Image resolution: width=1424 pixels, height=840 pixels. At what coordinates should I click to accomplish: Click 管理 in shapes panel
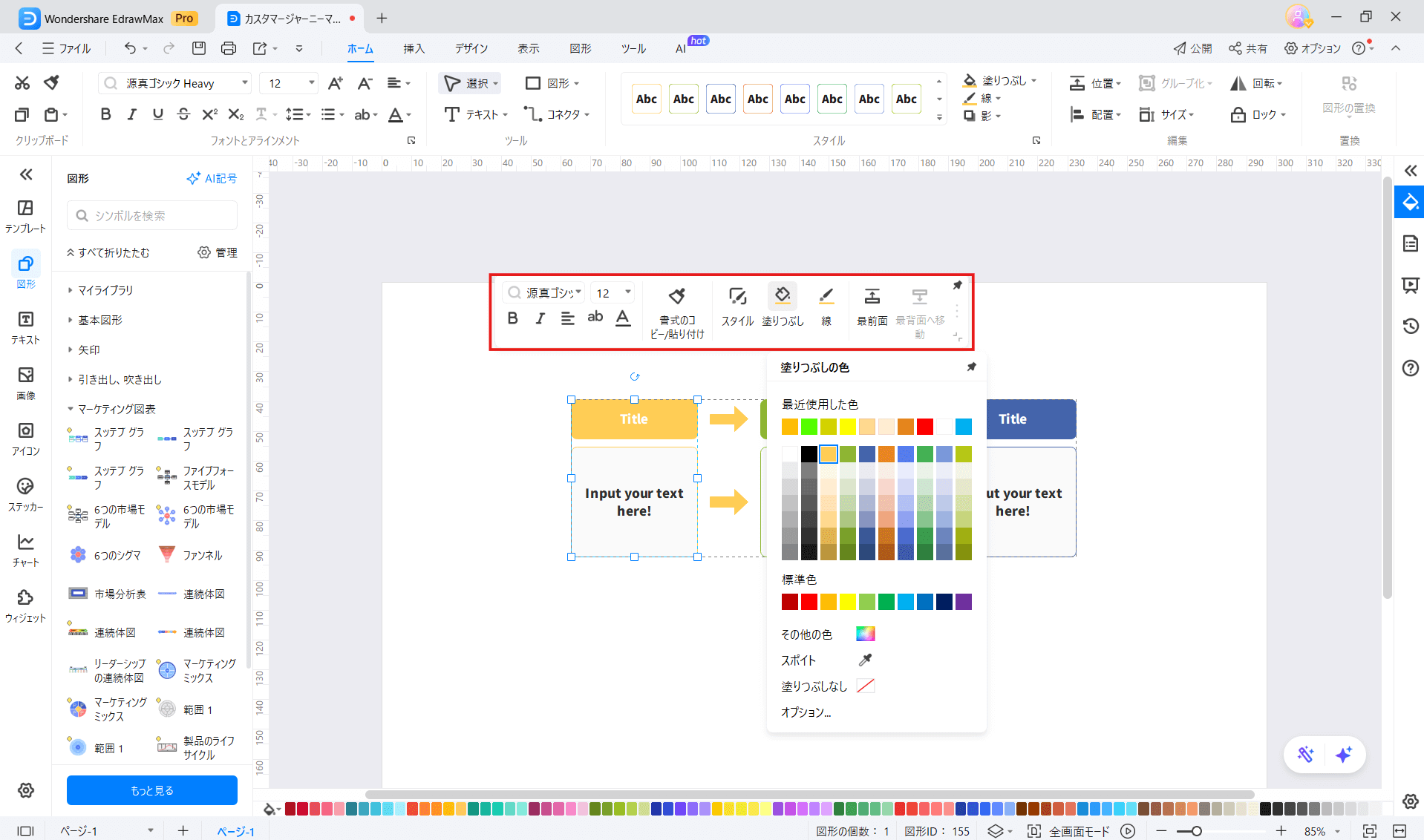pos(218,252)
